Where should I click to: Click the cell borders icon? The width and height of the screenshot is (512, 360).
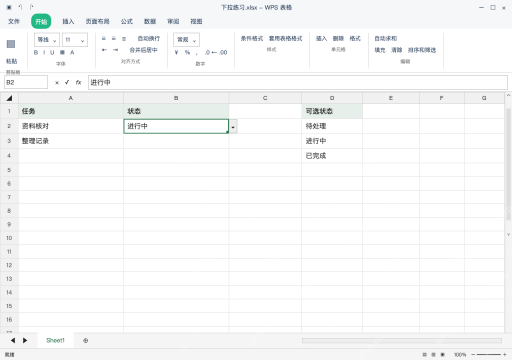pos(62,52)
